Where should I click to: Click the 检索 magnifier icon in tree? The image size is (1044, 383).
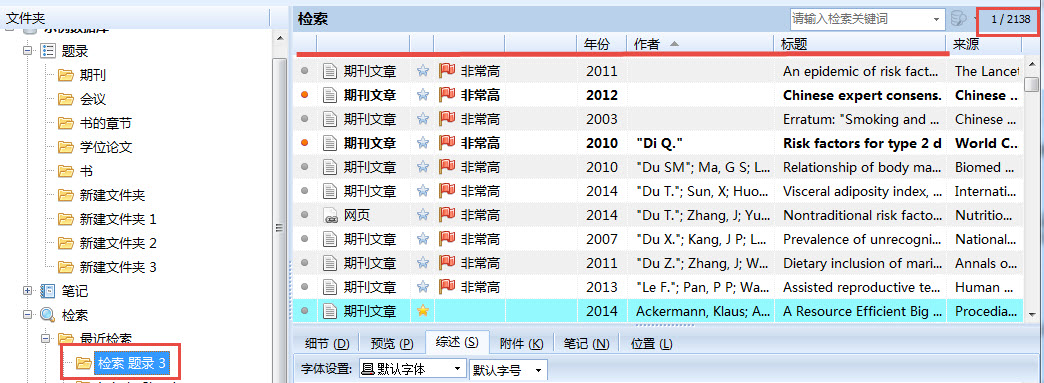tap(48, 315)
